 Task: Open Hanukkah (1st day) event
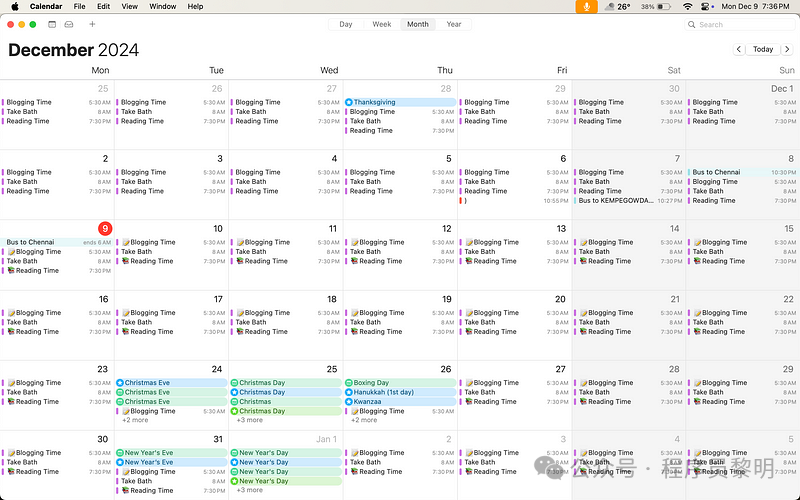400,392
